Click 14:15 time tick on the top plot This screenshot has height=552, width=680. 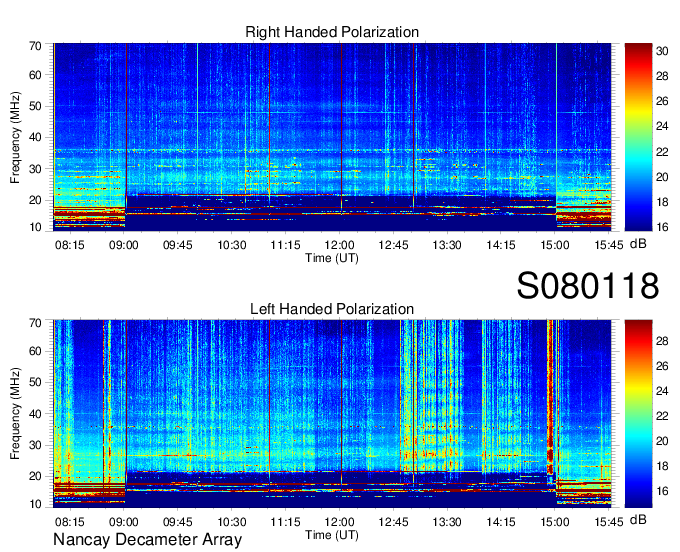tap(501, 245)
